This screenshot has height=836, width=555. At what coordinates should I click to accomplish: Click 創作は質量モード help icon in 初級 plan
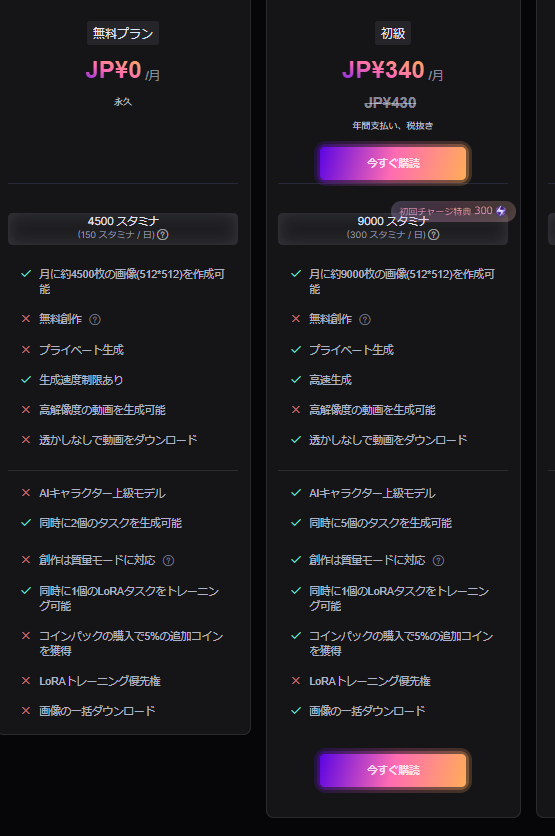[x=439, y=560]
